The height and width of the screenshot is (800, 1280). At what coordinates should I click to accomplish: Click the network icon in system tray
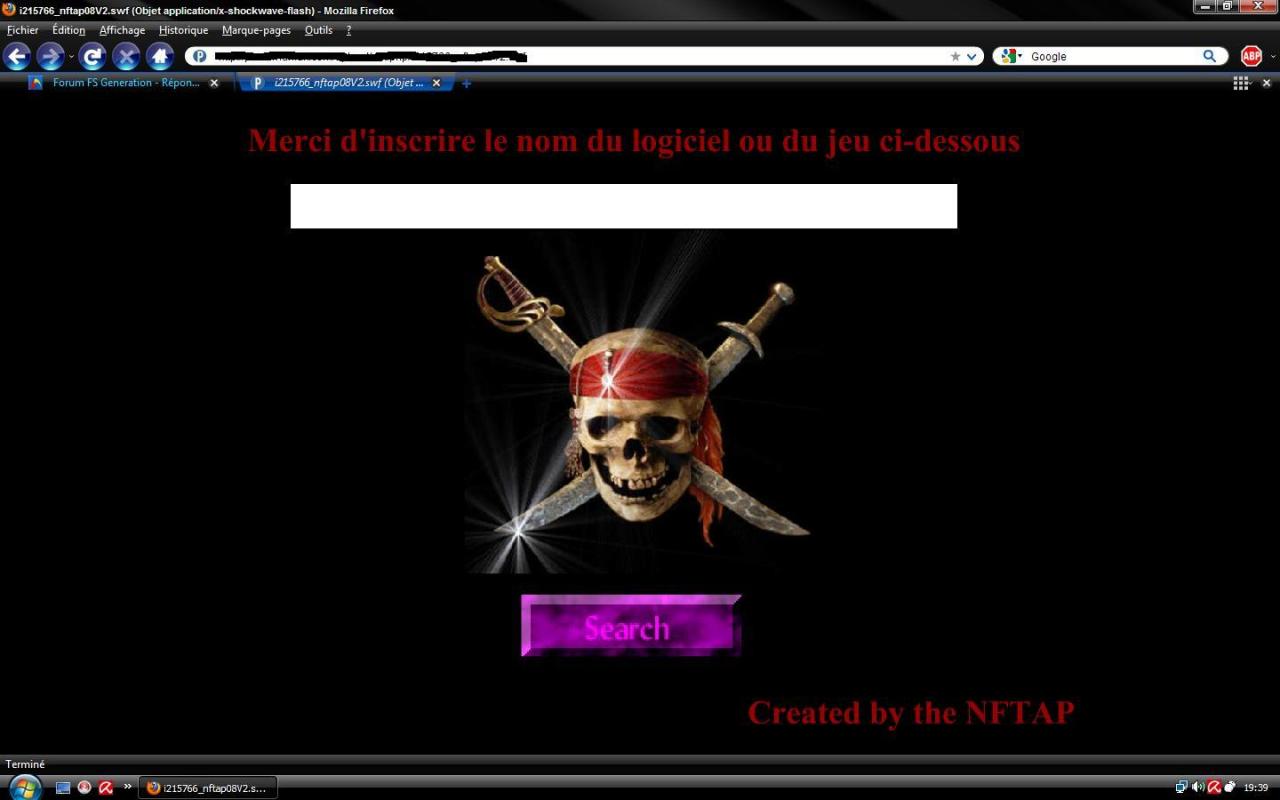click(1182, 787)
